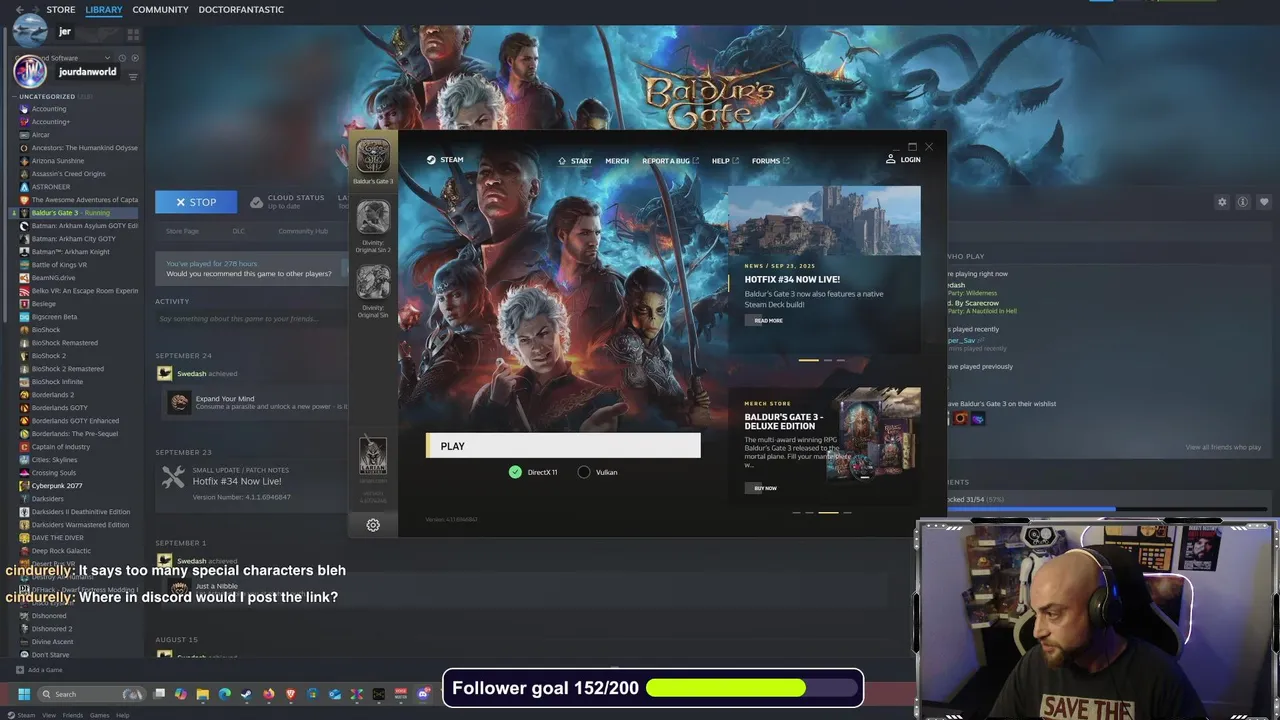The width and height of the screenshot is (1280, 720).
Task: Open Brave browser from taskbar
Action: pyautogui.click(x=291, y=694)
